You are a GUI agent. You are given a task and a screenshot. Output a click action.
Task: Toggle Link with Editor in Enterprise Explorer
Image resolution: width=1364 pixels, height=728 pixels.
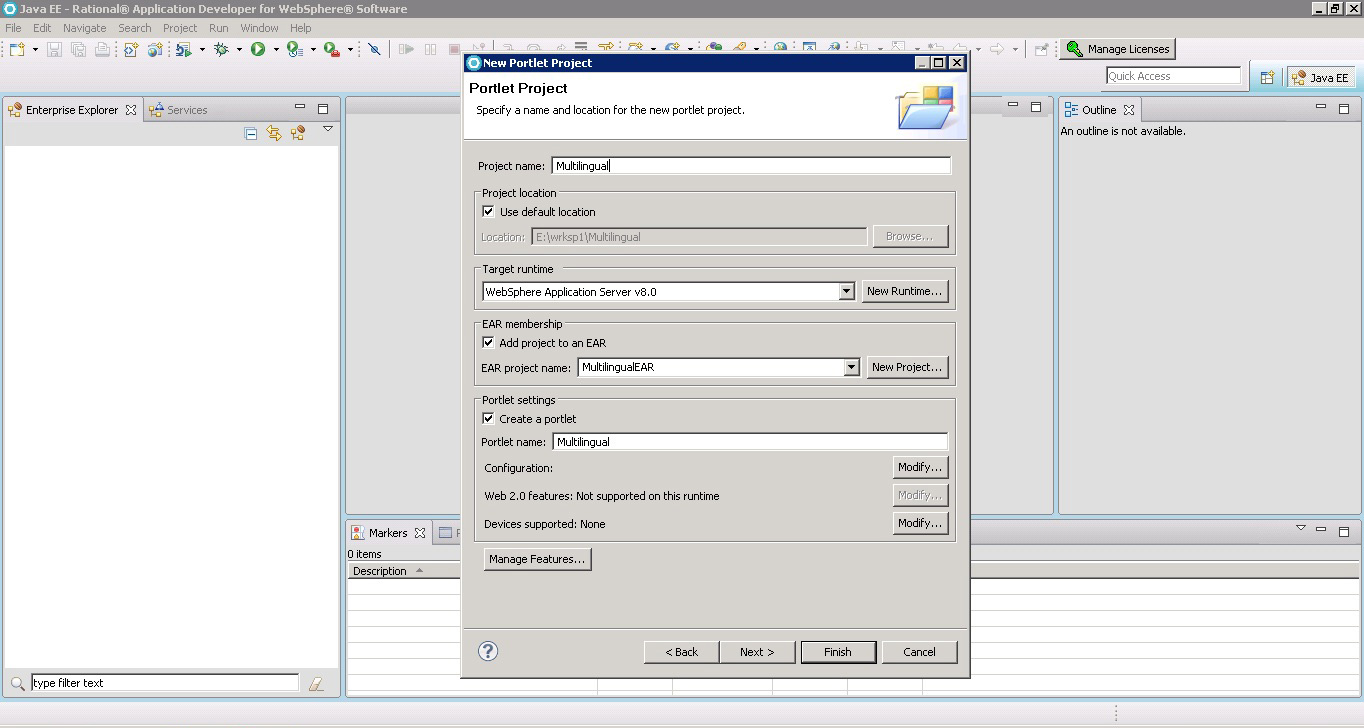coord(274,133)
